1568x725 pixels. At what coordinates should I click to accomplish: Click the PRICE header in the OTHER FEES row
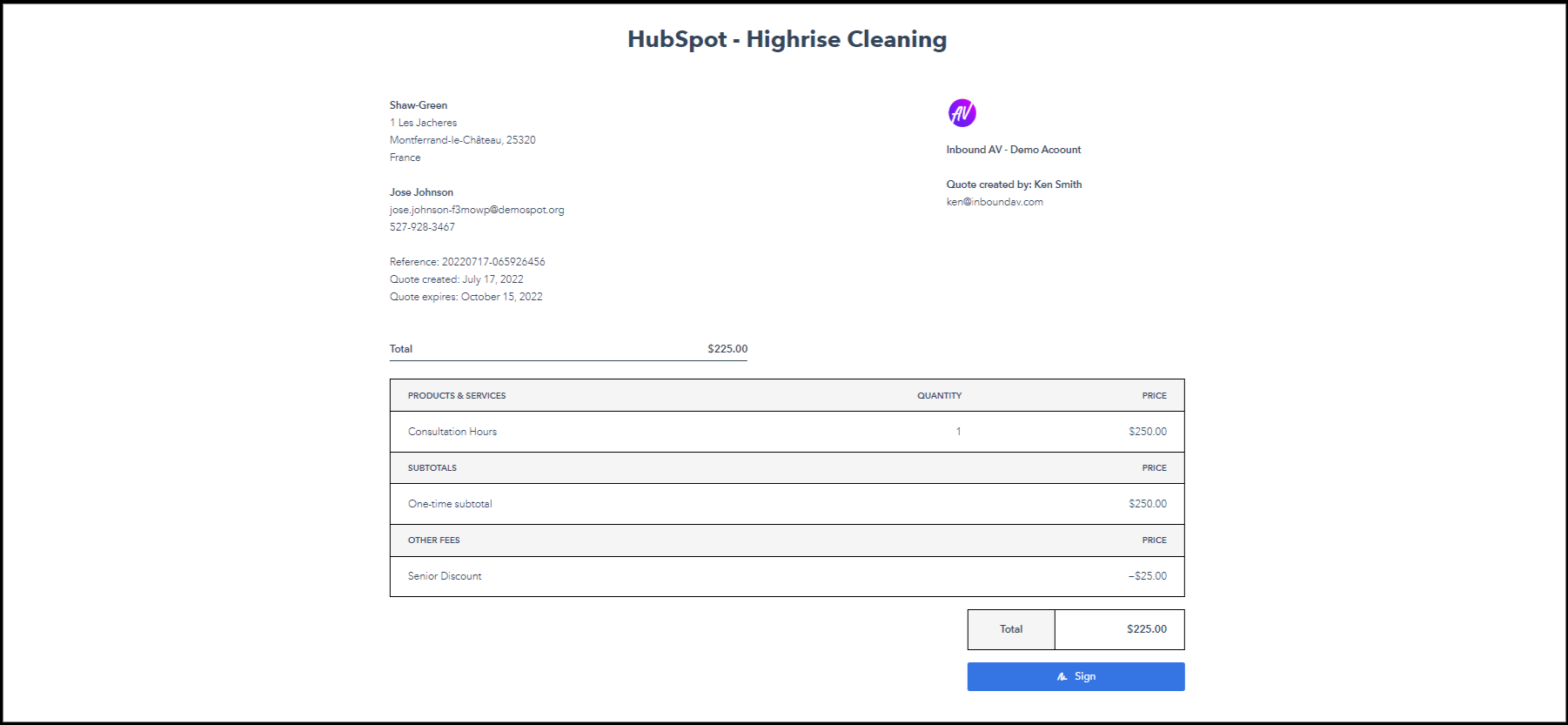1155,540
